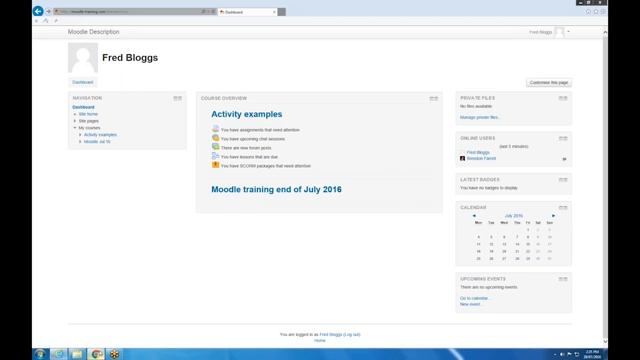Click the large Fred Bloggs profile picture
The height and width of the screenshot is (360, 640).
point(83,58)
